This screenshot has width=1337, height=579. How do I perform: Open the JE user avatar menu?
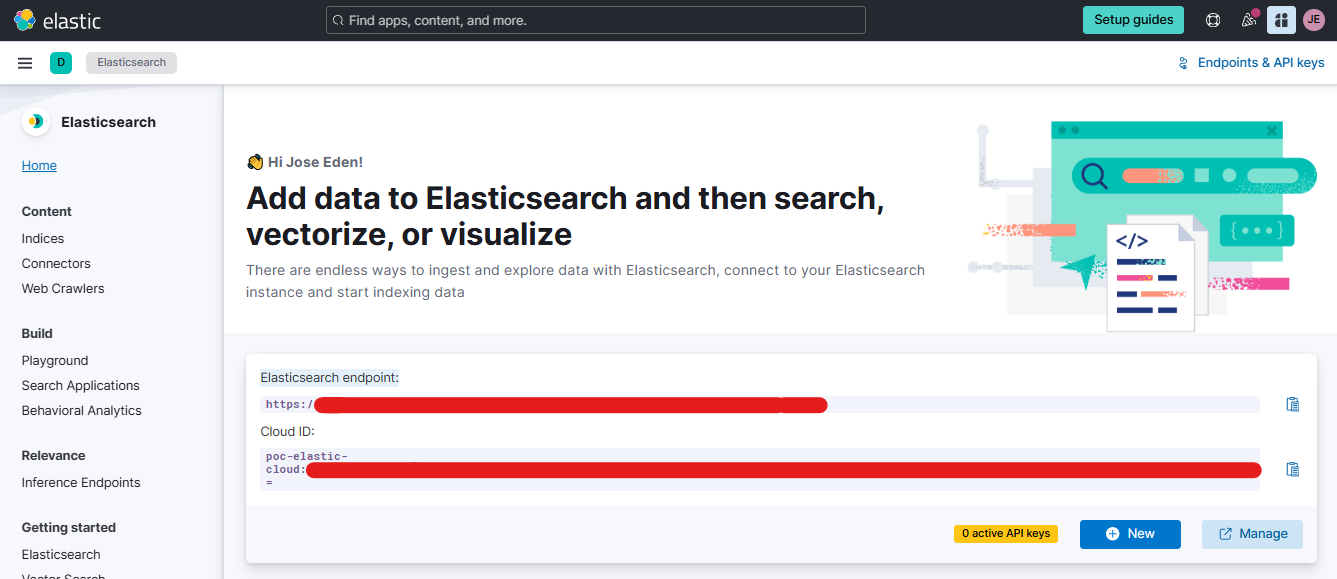(x=1313, y=20)
